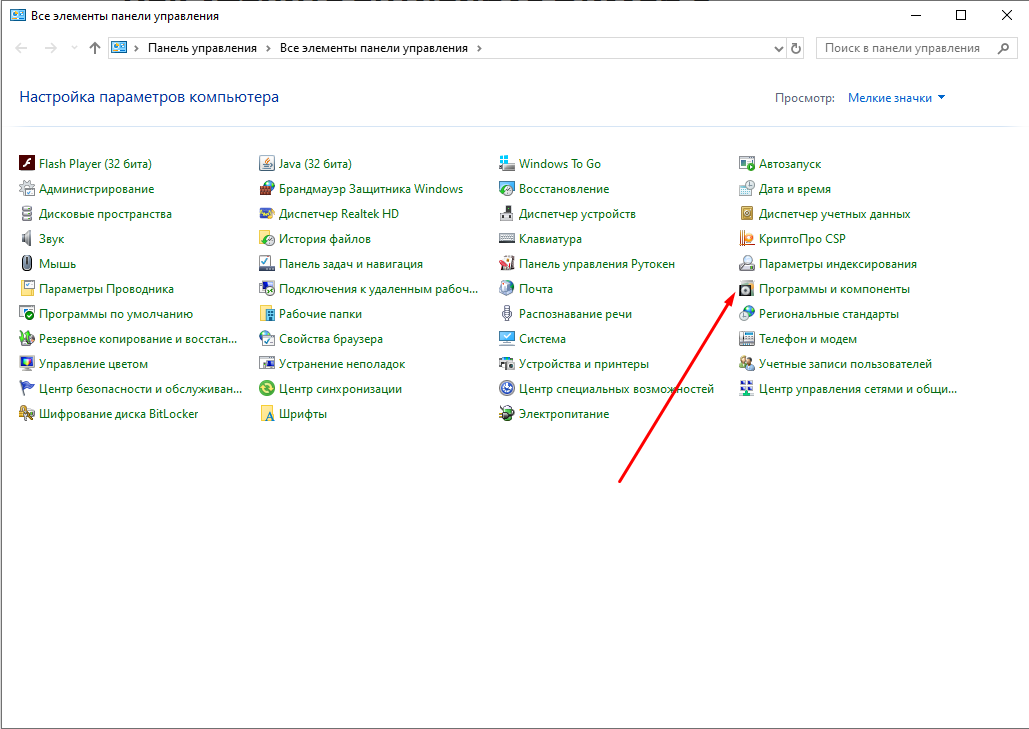The height and width of the screenshot is (729, 1029).
Task: Click the Панель управления breadcrumb
Action: pos(202,48)
